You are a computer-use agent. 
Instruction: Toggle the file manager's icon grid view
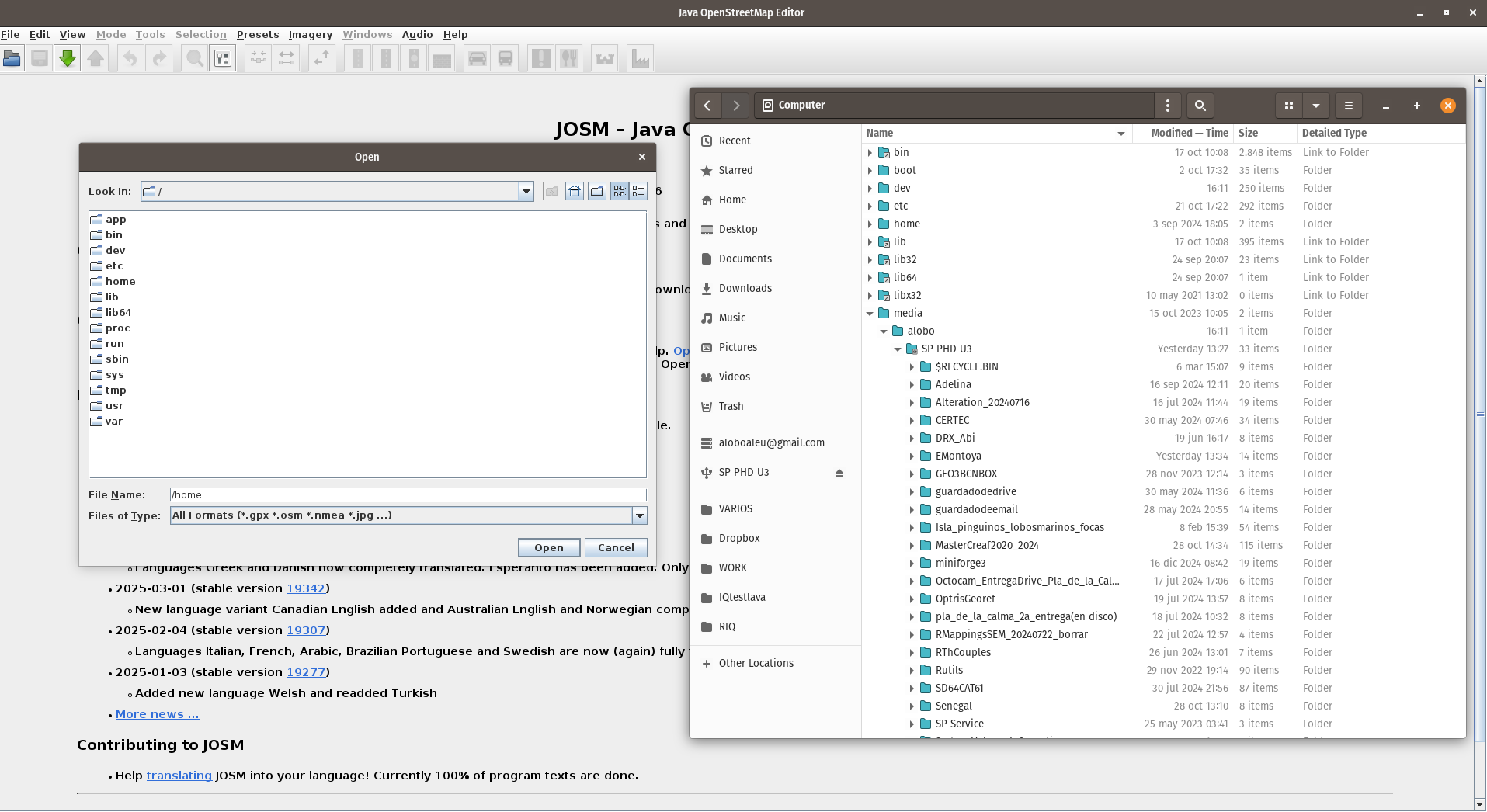point(1289,106)
